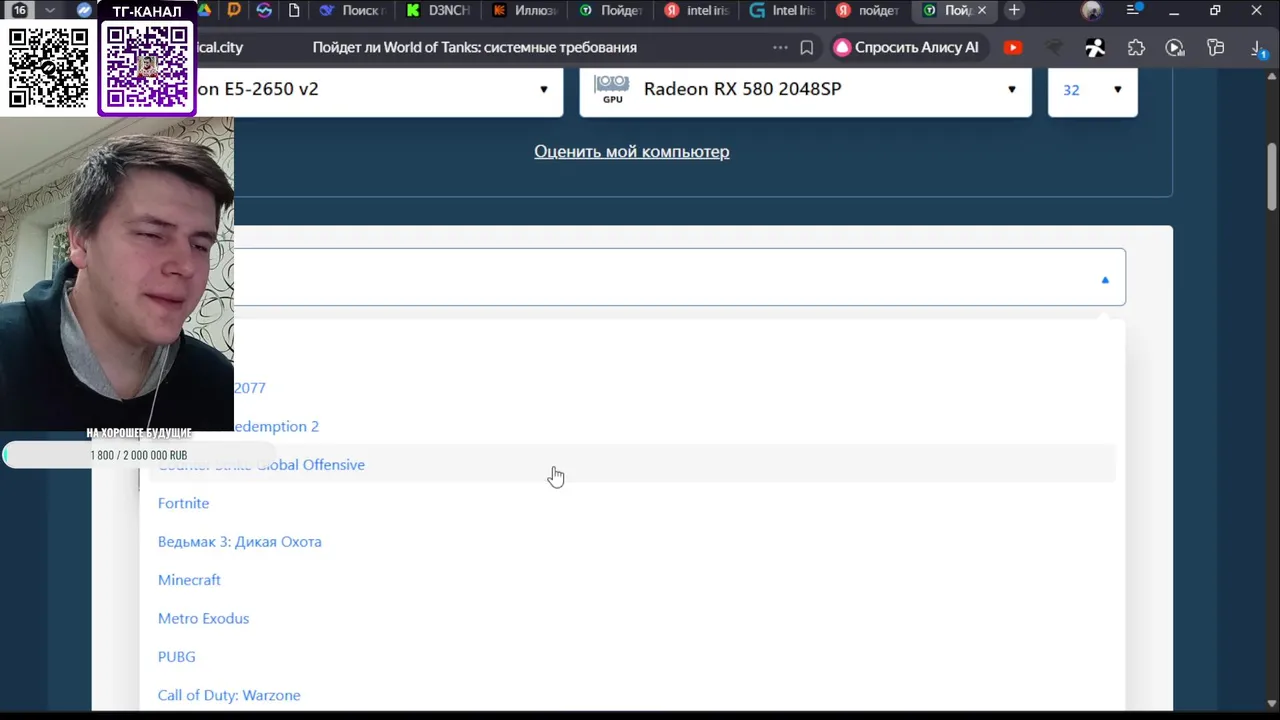Click the page title in the address bar

click(474, 47)
